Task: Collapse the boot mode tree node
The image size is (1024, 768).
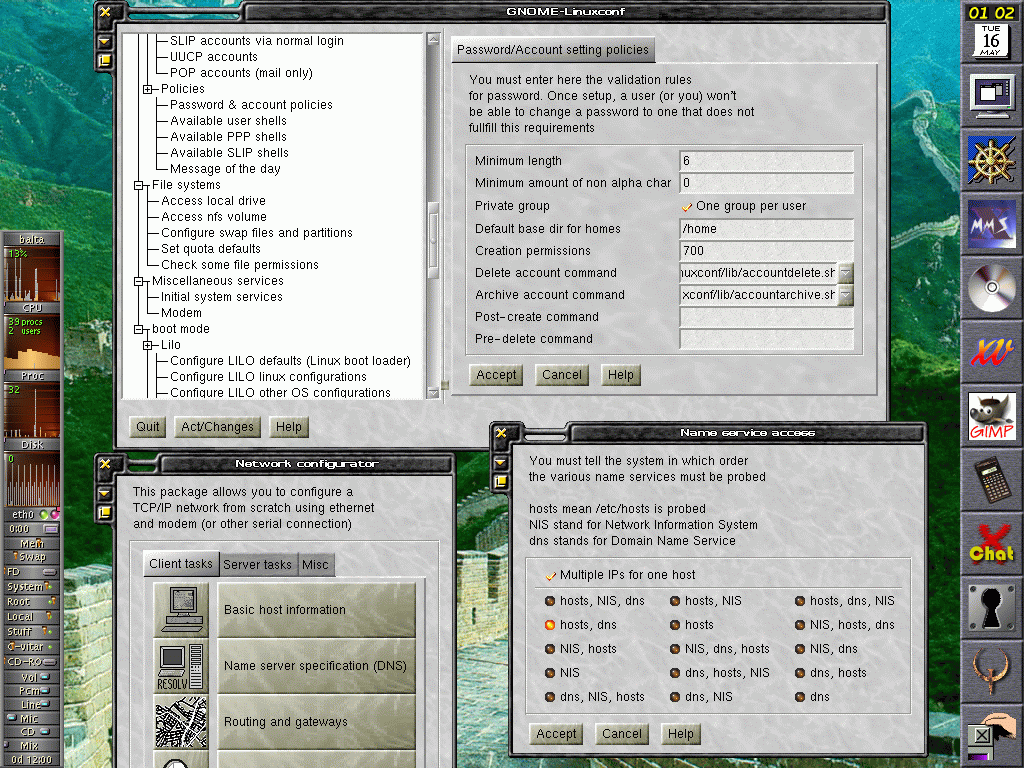Action: click(138, 330)
